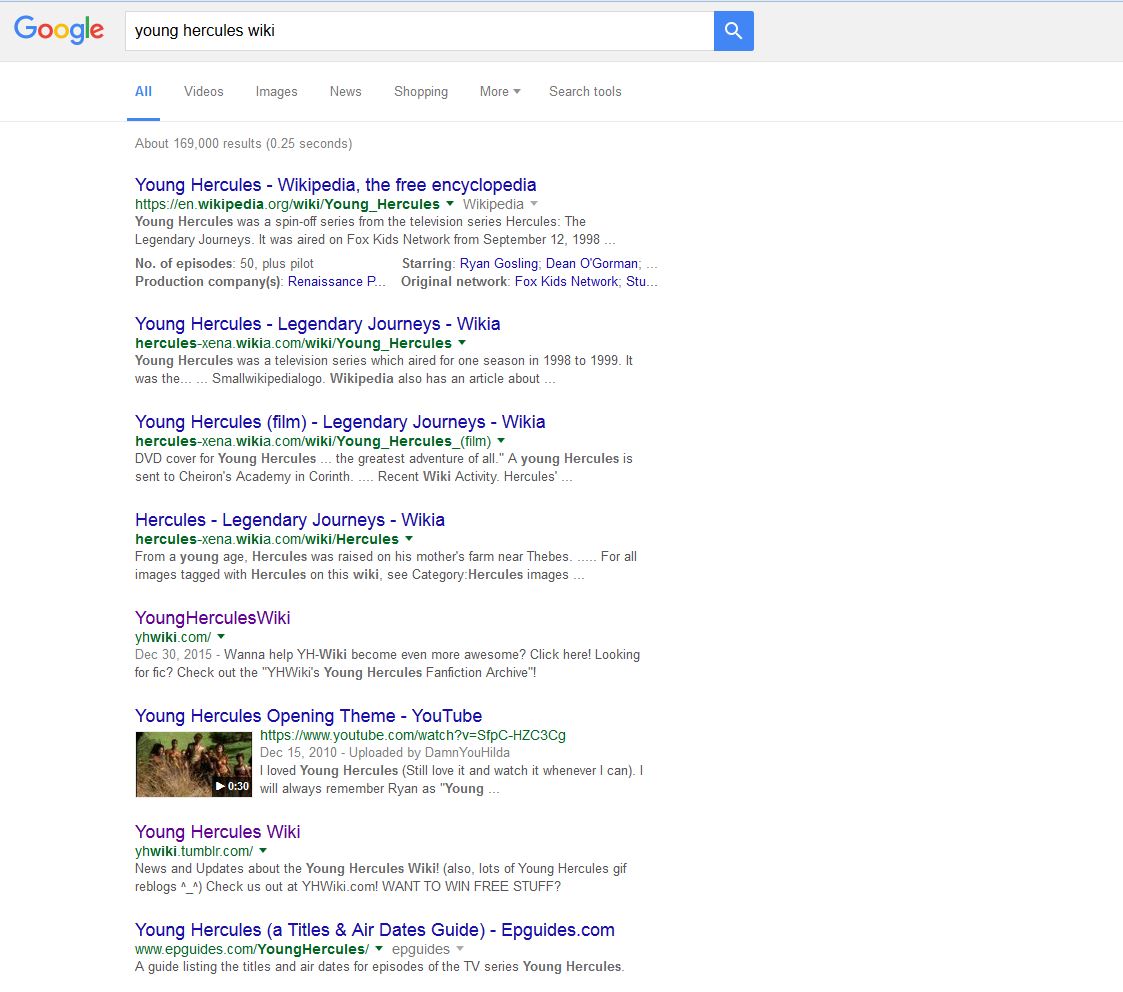Expand arrow beside the yhwiki.tumblr.com URL
Viewport: 1123px width, 992px height.
click(263, 851)
